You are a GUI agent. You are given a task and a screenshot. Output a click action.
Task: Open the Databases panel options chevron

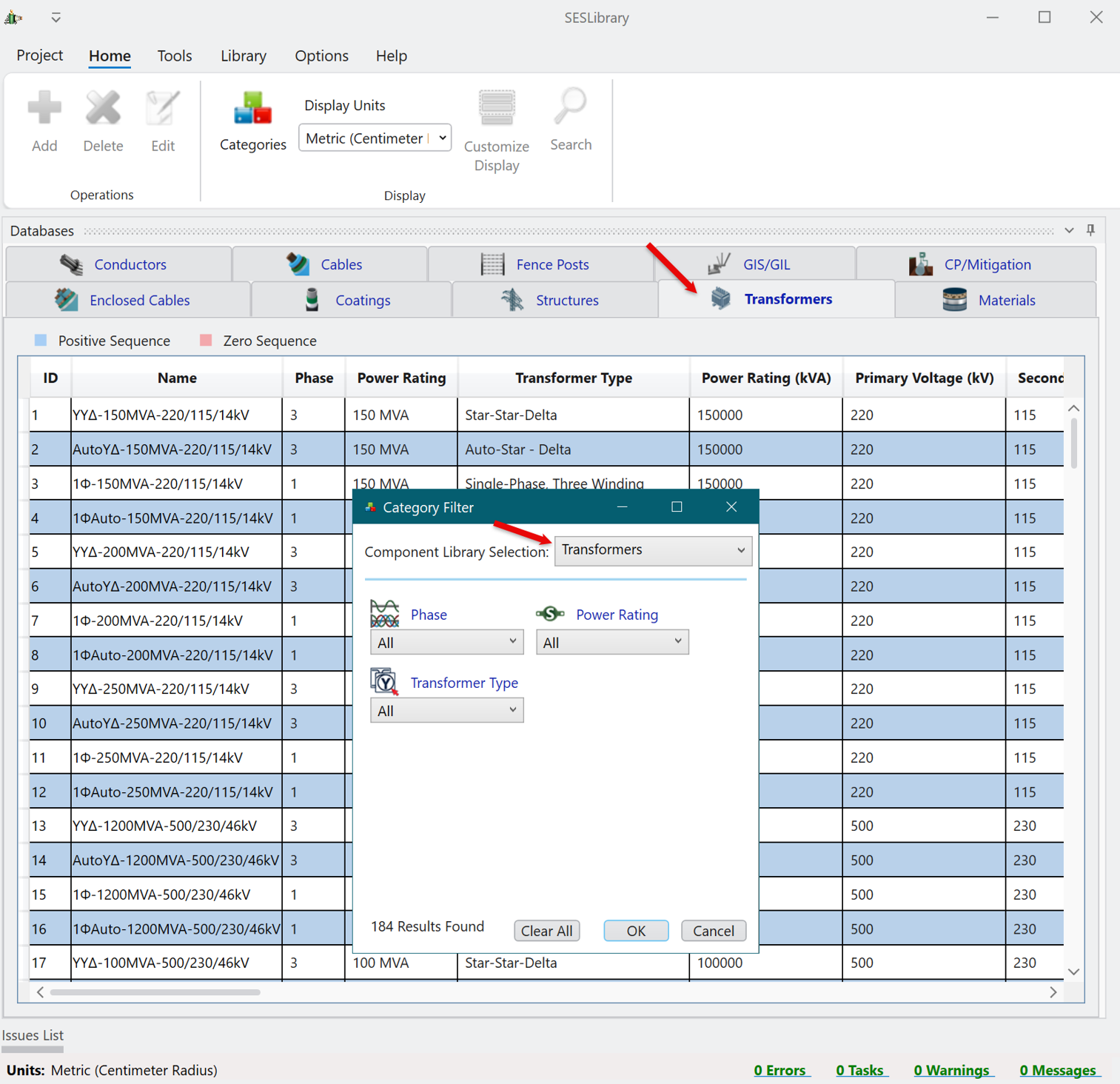pyautogui.click(x=1069, y=230)
